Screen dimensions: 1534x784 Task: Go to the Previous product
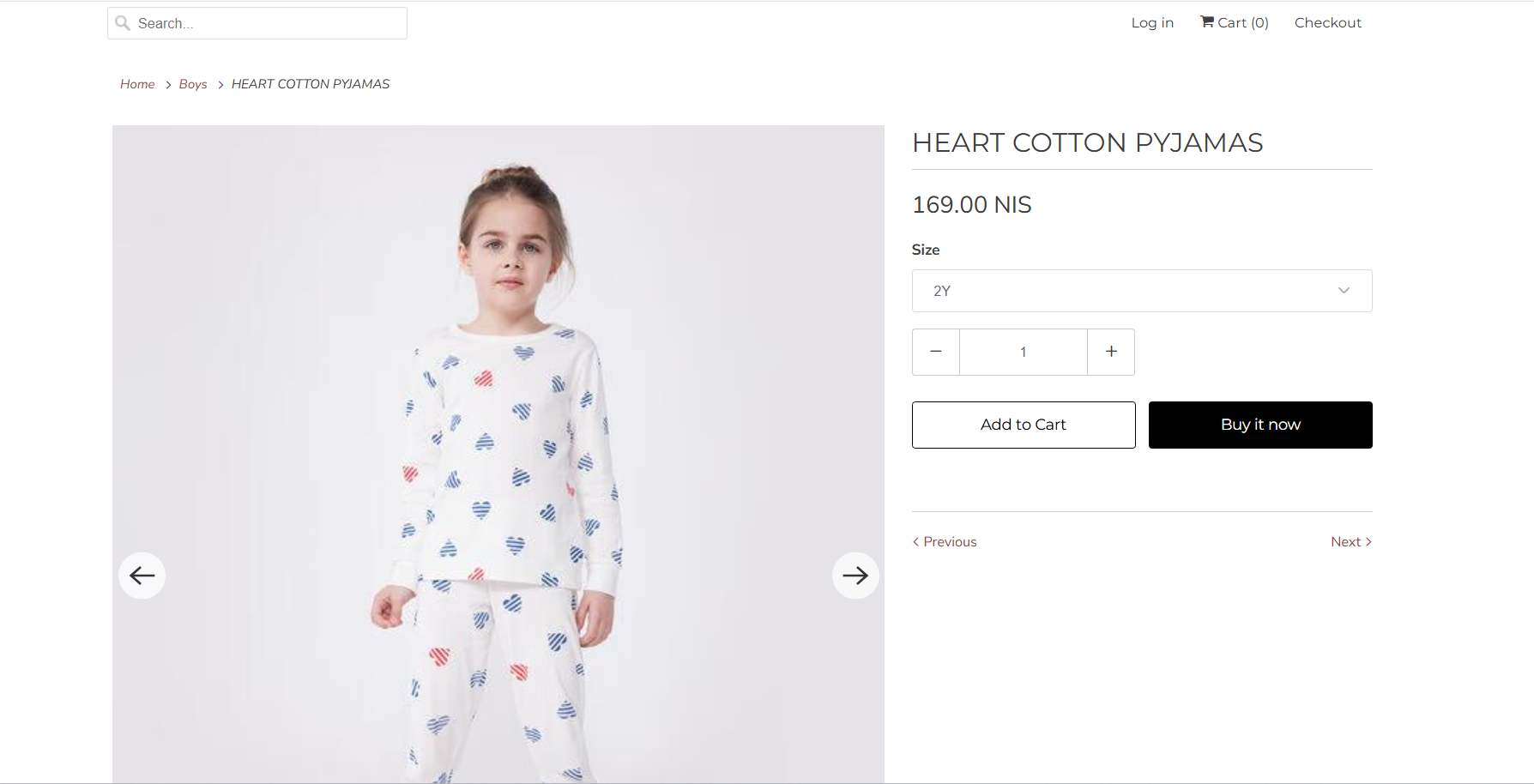tap(945, 542)
